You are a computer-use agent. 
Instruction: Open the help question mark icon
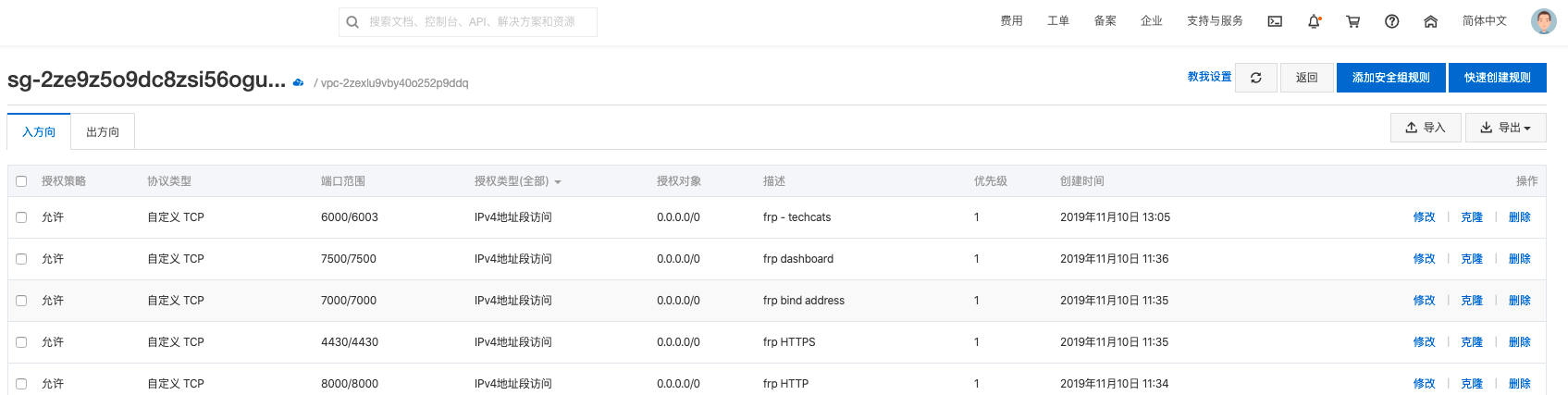1391,21
